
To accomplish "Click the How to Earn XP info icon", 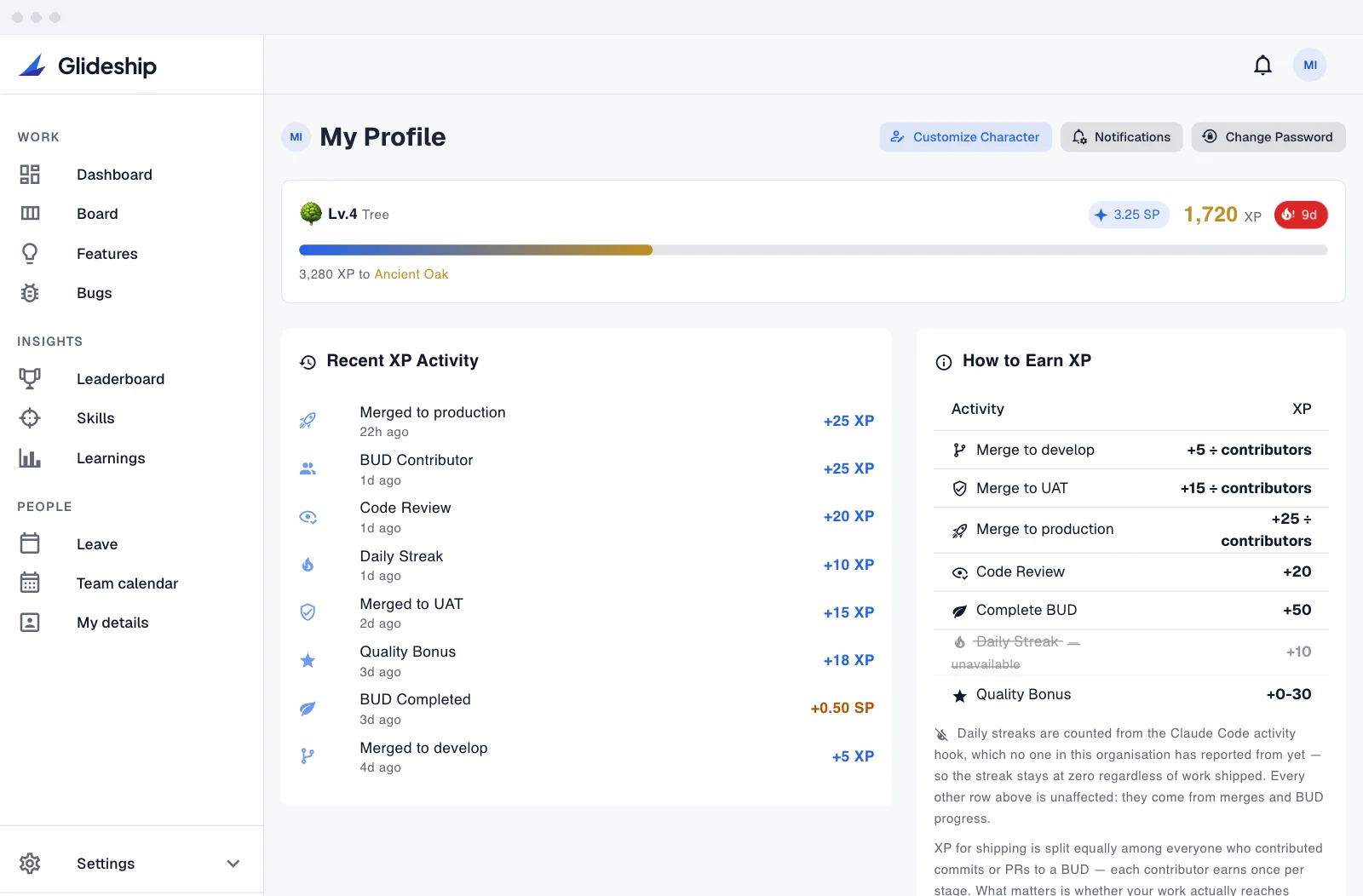I will click(943, 362).
